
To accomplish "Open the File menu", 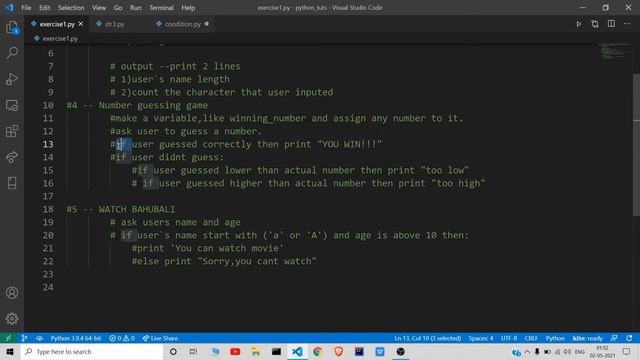I will click(26, 8).
